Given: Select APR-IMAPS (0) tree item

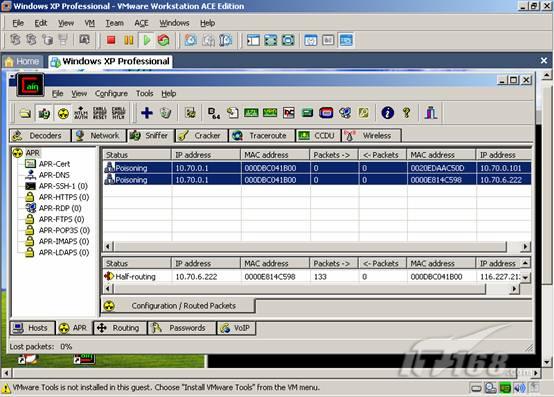Looking at the screenshot, I should pyautogui.click(x=64, y=242).
